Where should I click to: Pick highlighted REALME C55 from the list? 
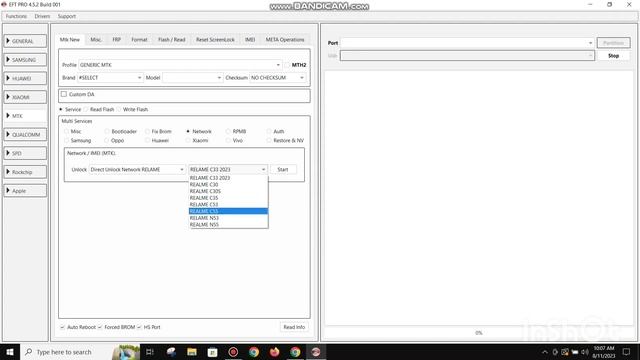click(x=228, y=211)
